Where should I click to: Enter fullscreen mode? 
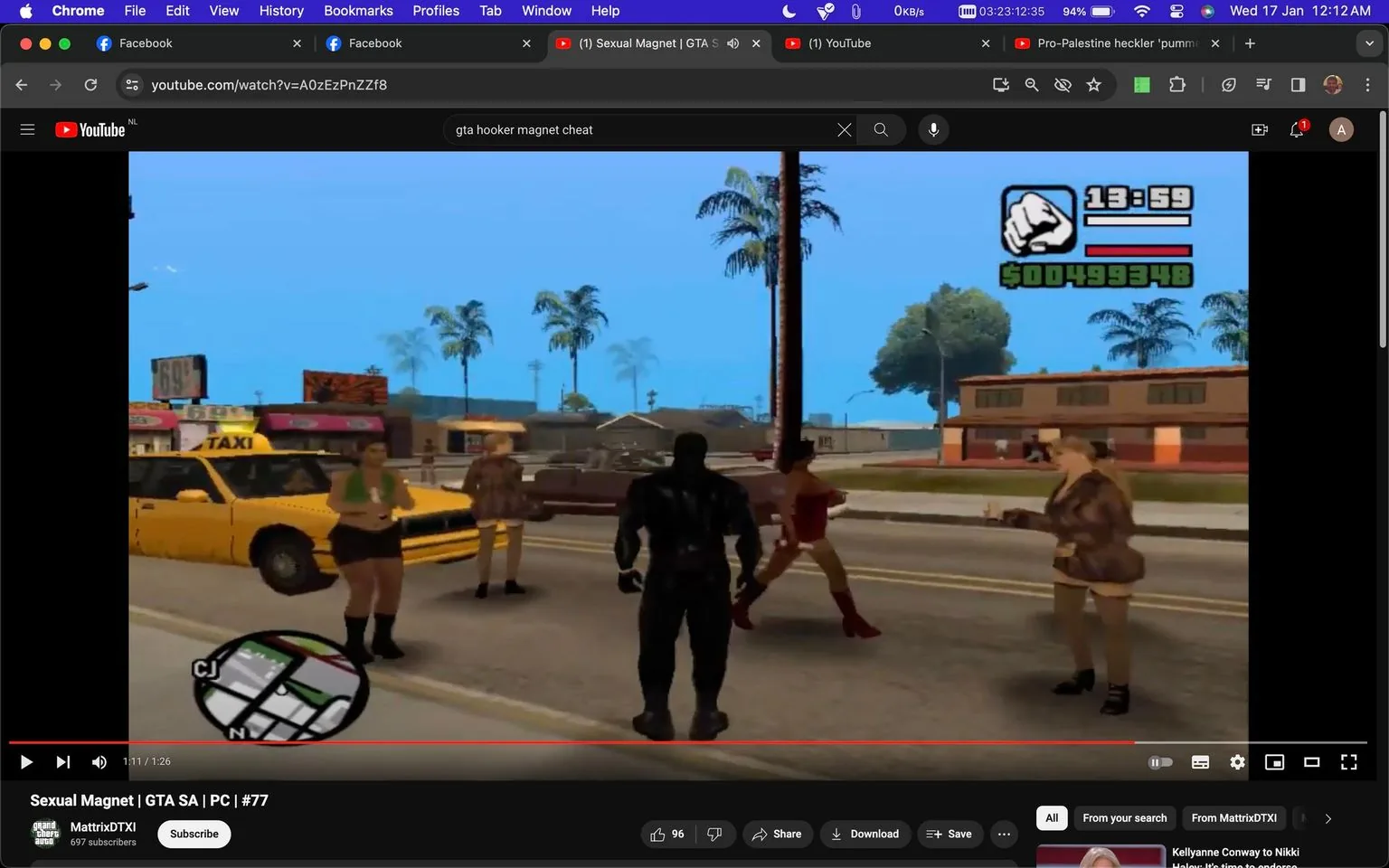coord(1348,761)
